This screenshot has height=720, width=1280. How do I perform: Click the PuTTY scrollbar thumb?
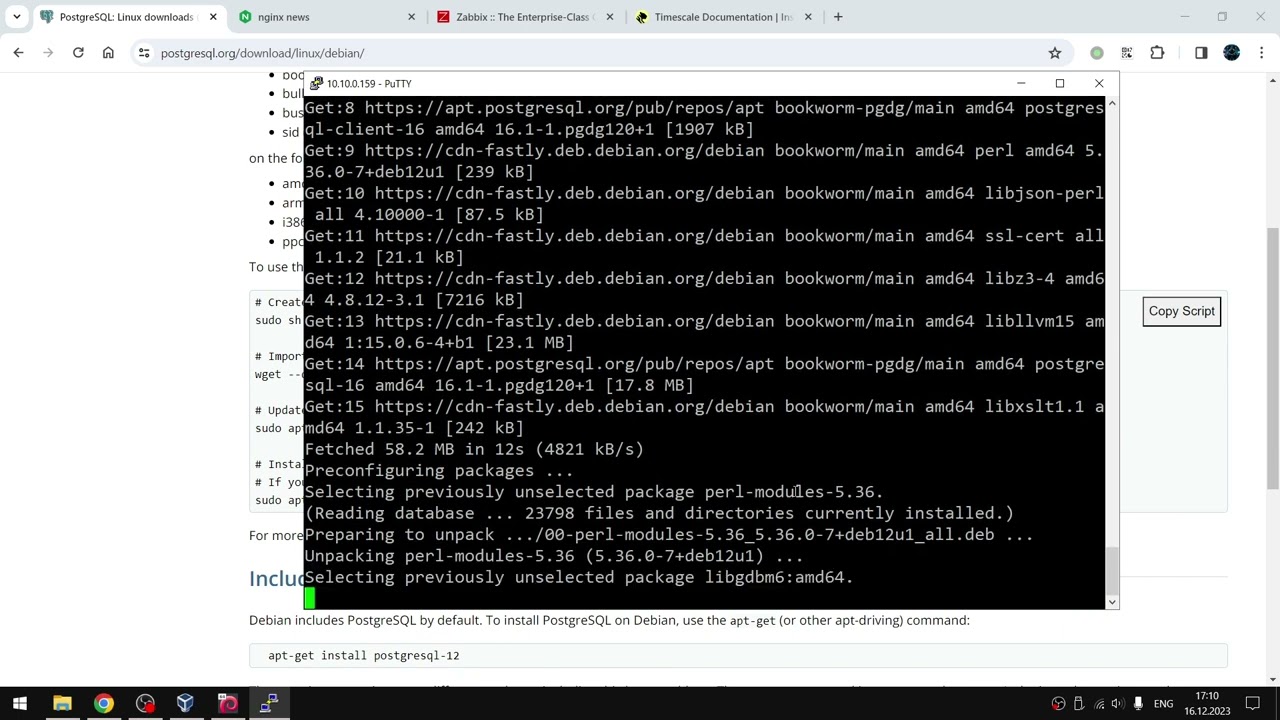pos(1112,571)
